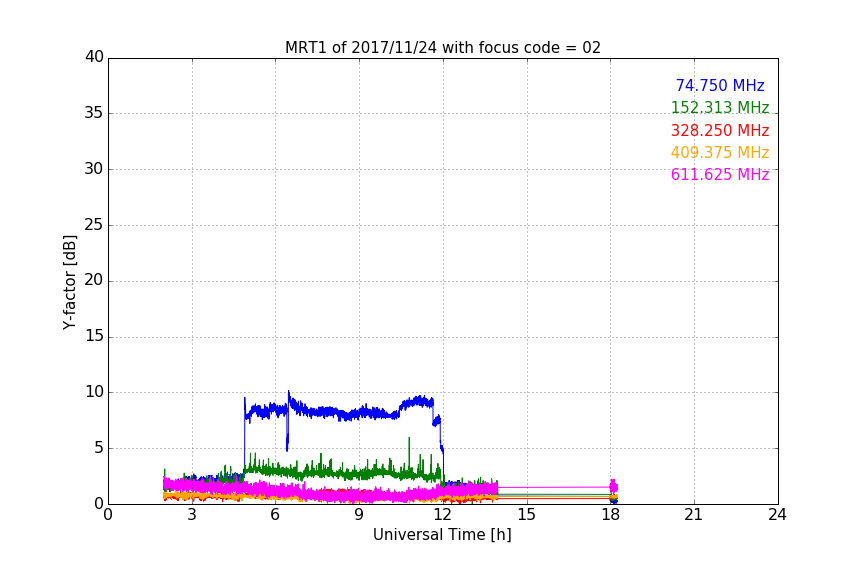This screenshot has width=864, height=576.
Task: Click the x-axis tick value 3
Action: tap(192, 515)
